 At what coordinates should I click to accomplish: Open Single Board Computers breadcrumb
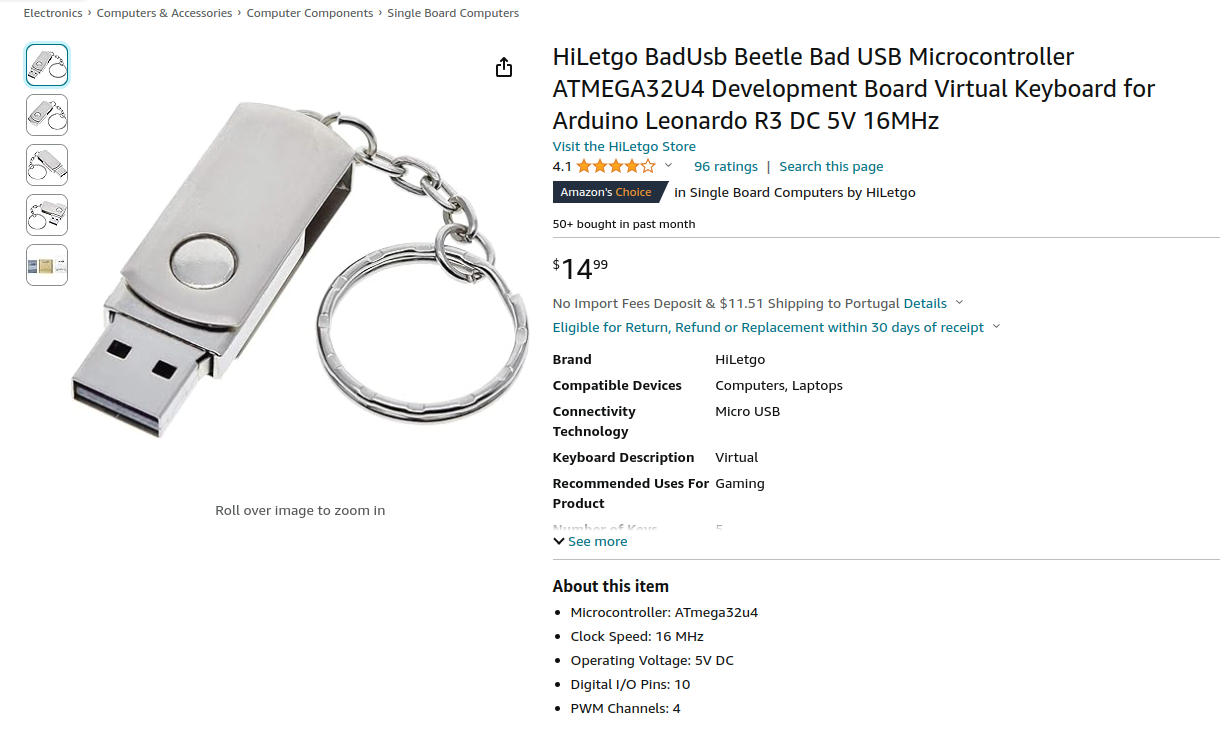[453, 13]
